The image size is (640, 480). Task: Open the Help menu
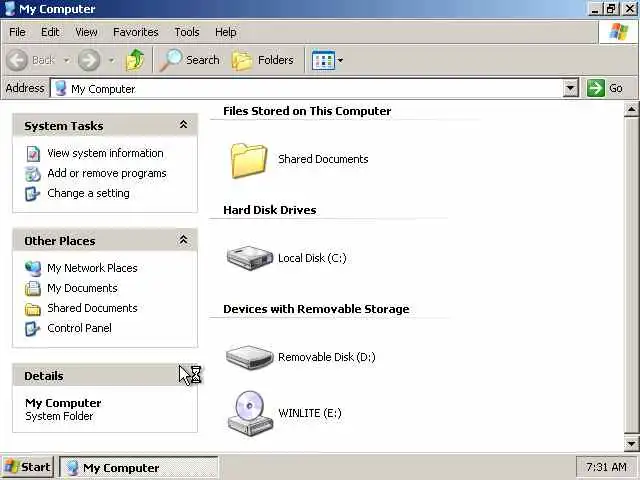(x=226, y=32)
